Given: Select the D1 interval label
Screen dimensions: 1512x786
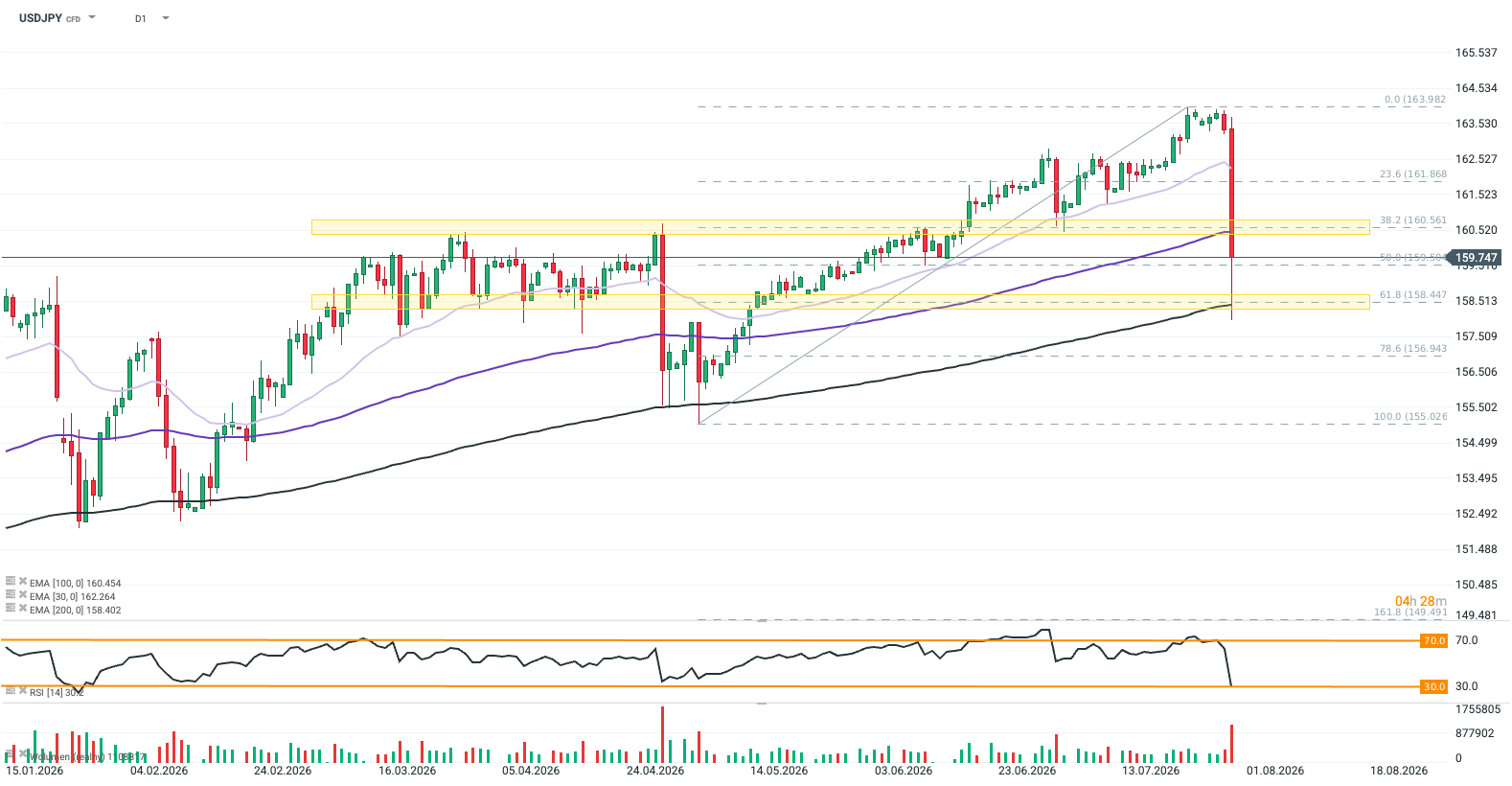Looking at the screenshot, I should [141, 18].
